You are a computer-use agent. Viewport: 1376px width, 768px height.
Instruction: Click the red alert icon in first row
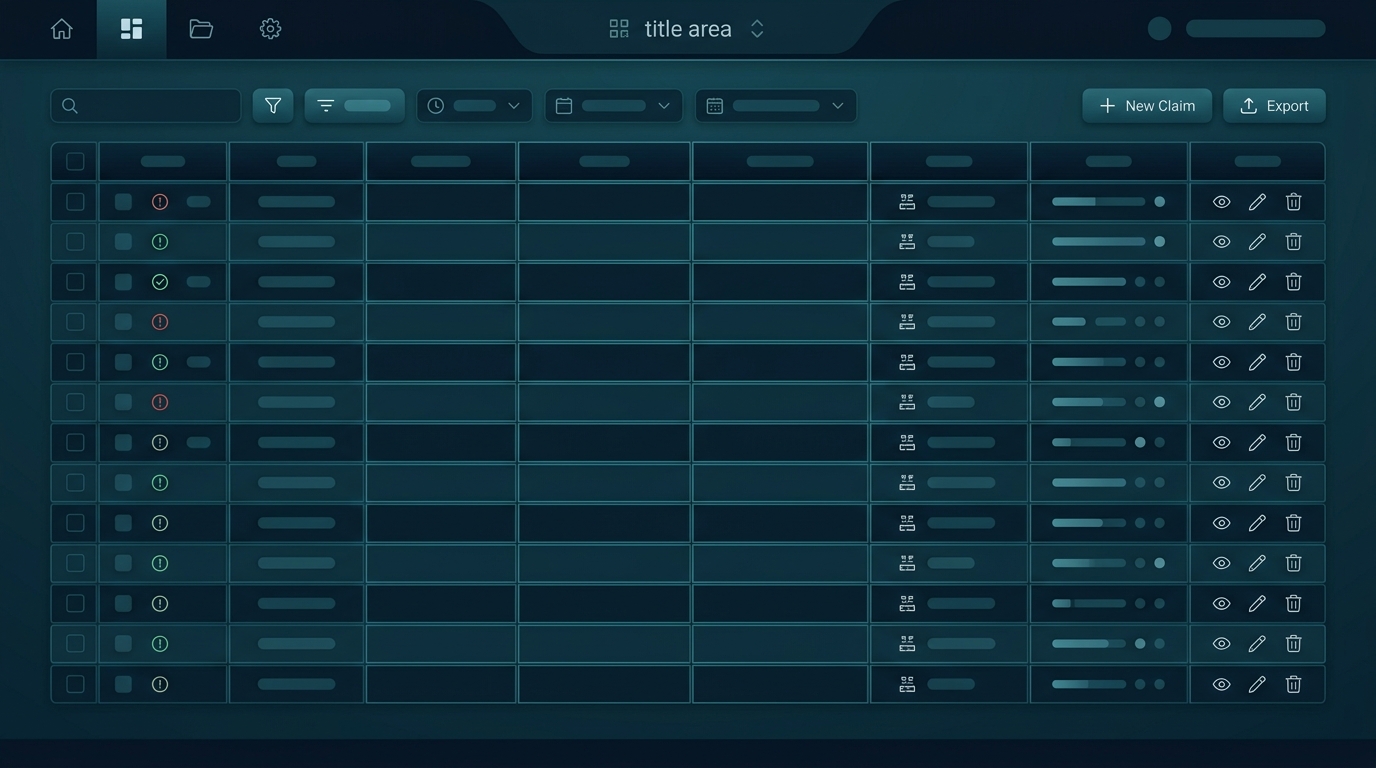[160, 202]
